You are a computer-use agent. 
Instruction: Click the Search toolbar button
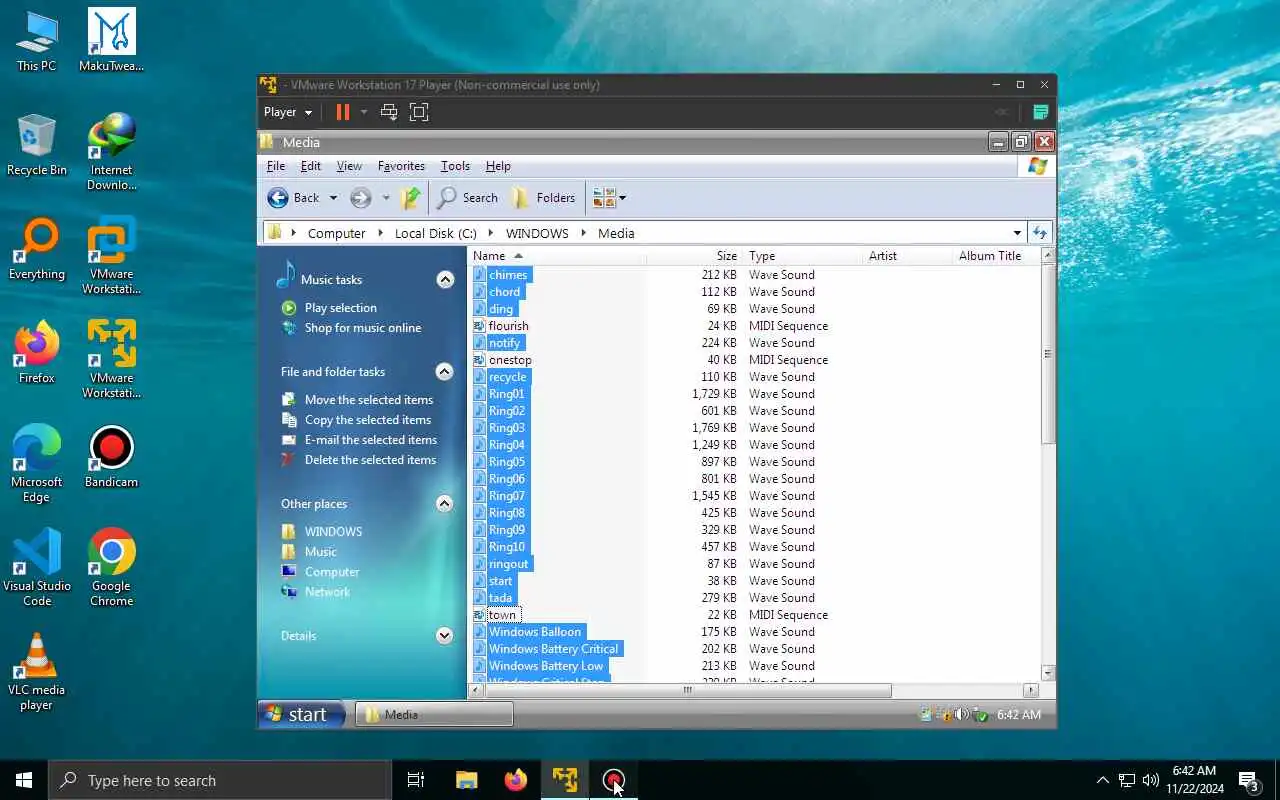[468, 198]
